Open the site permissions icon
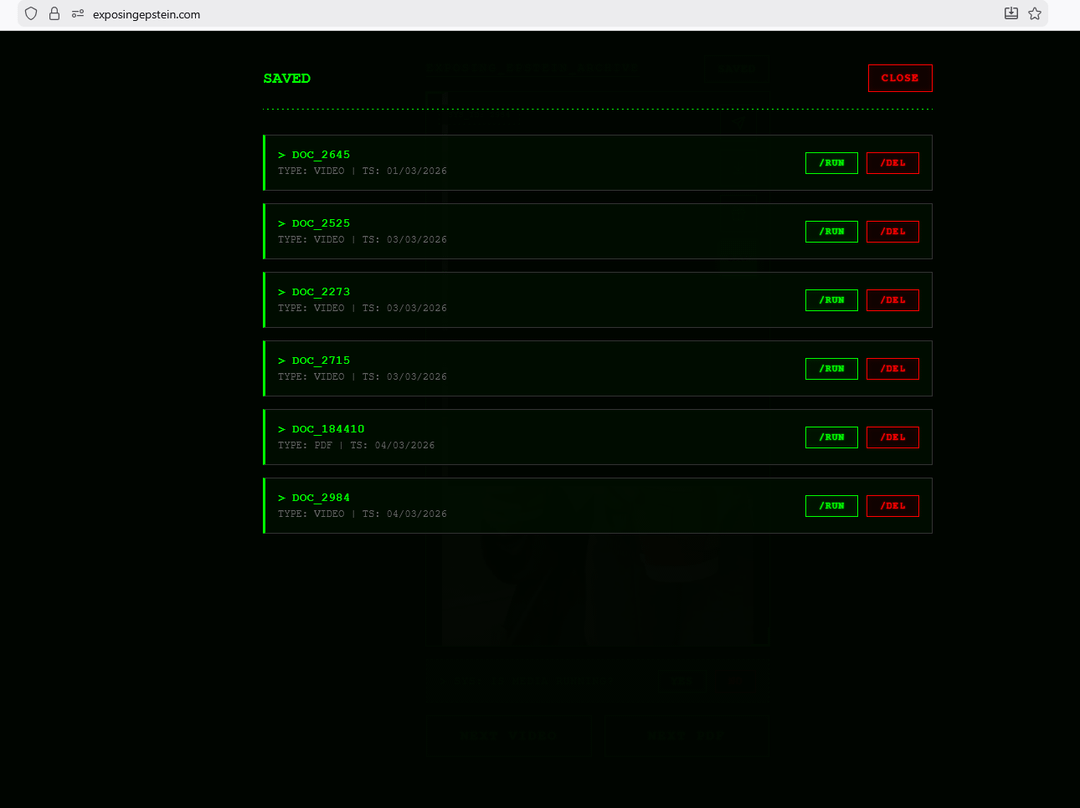Image resolution: width=1080 pixels, height=808 pixels. [77, 14]
